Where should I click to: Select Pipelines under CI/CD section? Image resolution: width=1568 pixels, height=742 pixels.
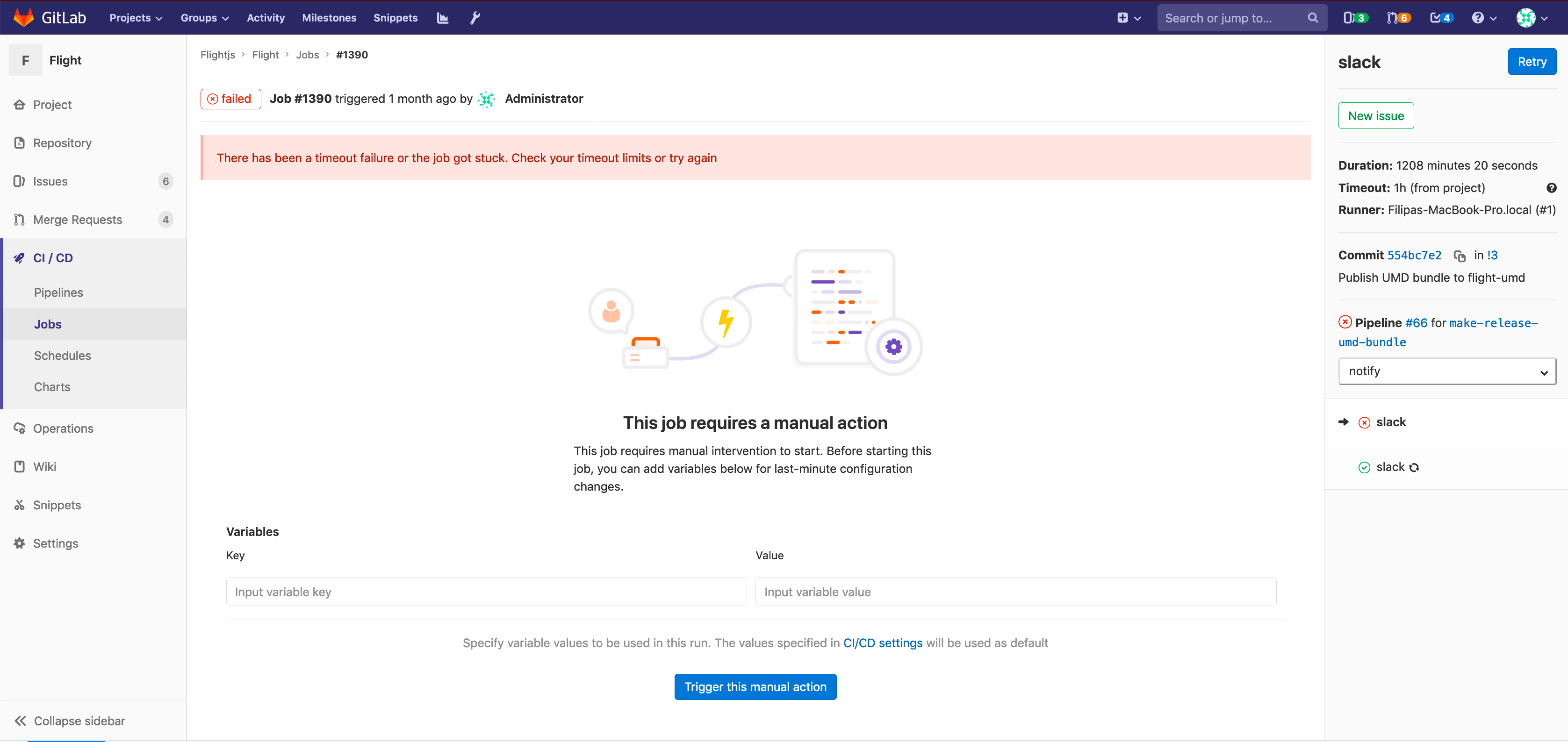click(x=58, y=292)
